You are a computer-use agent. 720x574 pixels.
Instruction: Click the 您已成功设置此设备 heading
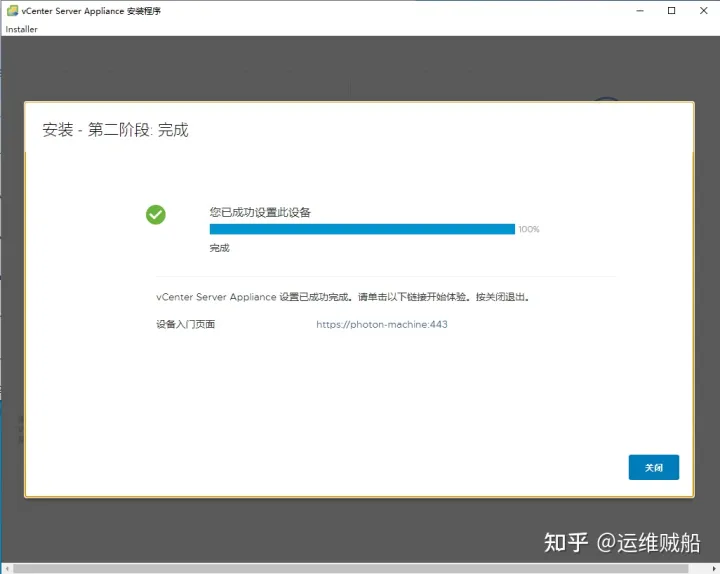click(x=260, y=212)
